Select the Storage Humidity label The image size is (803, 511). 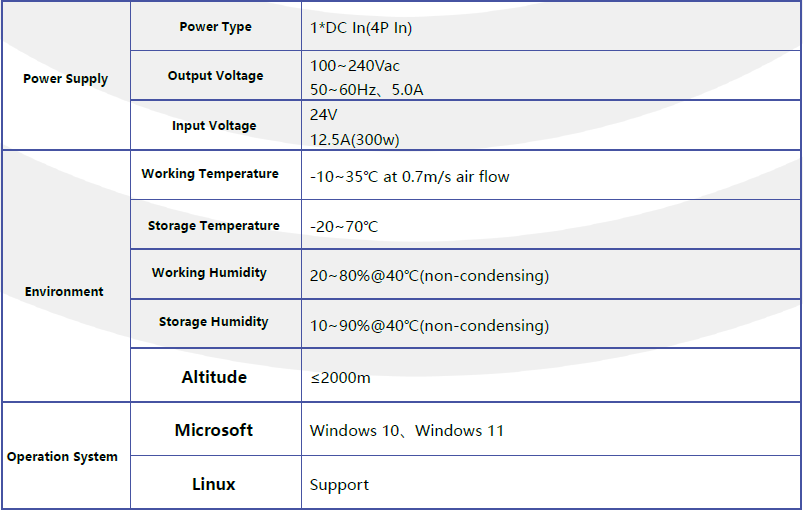pyautogui.click(x=214, y=322)
